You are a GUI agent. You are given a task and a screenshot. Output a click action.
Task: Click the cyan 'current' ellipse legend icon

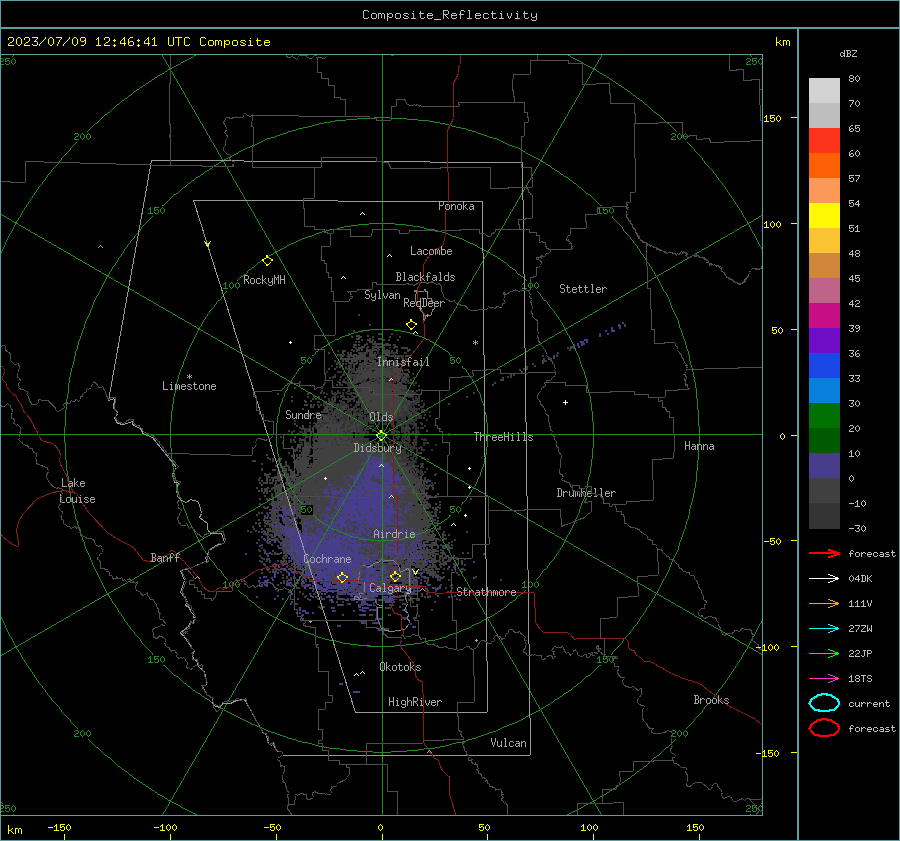[x=824, y=703]
